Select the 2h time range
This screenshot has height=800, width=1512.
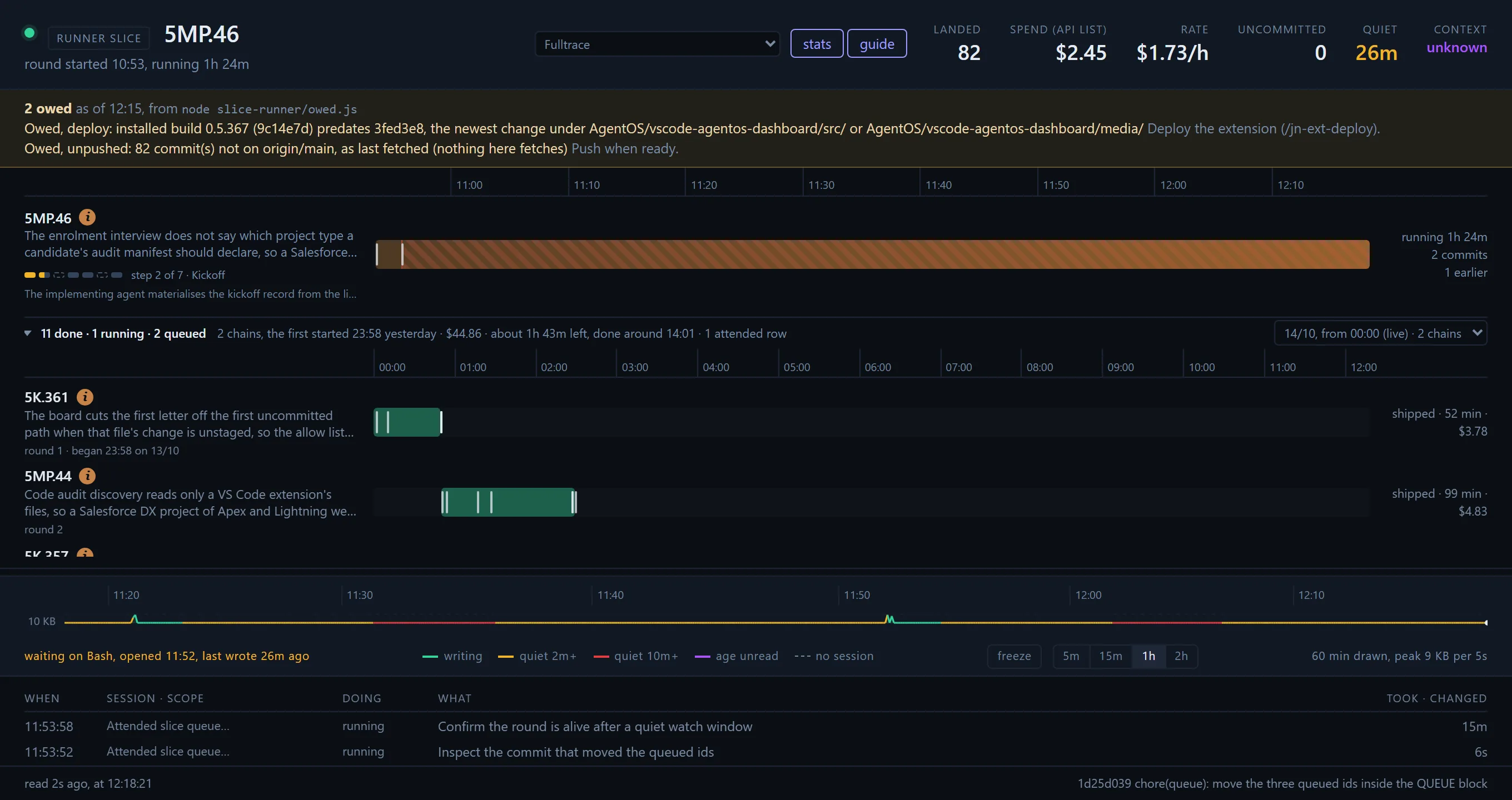(x=1181, y=656)
